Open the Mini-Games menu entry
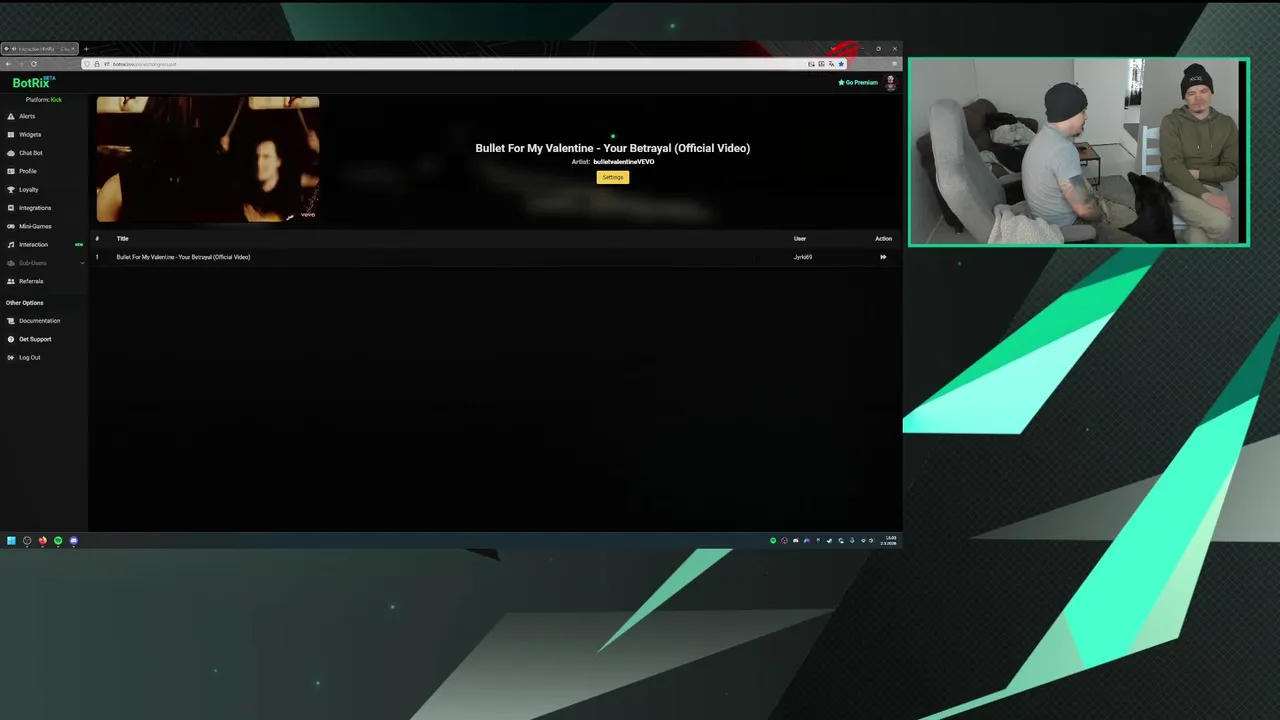1280x720 pixels. coord(35,226)
